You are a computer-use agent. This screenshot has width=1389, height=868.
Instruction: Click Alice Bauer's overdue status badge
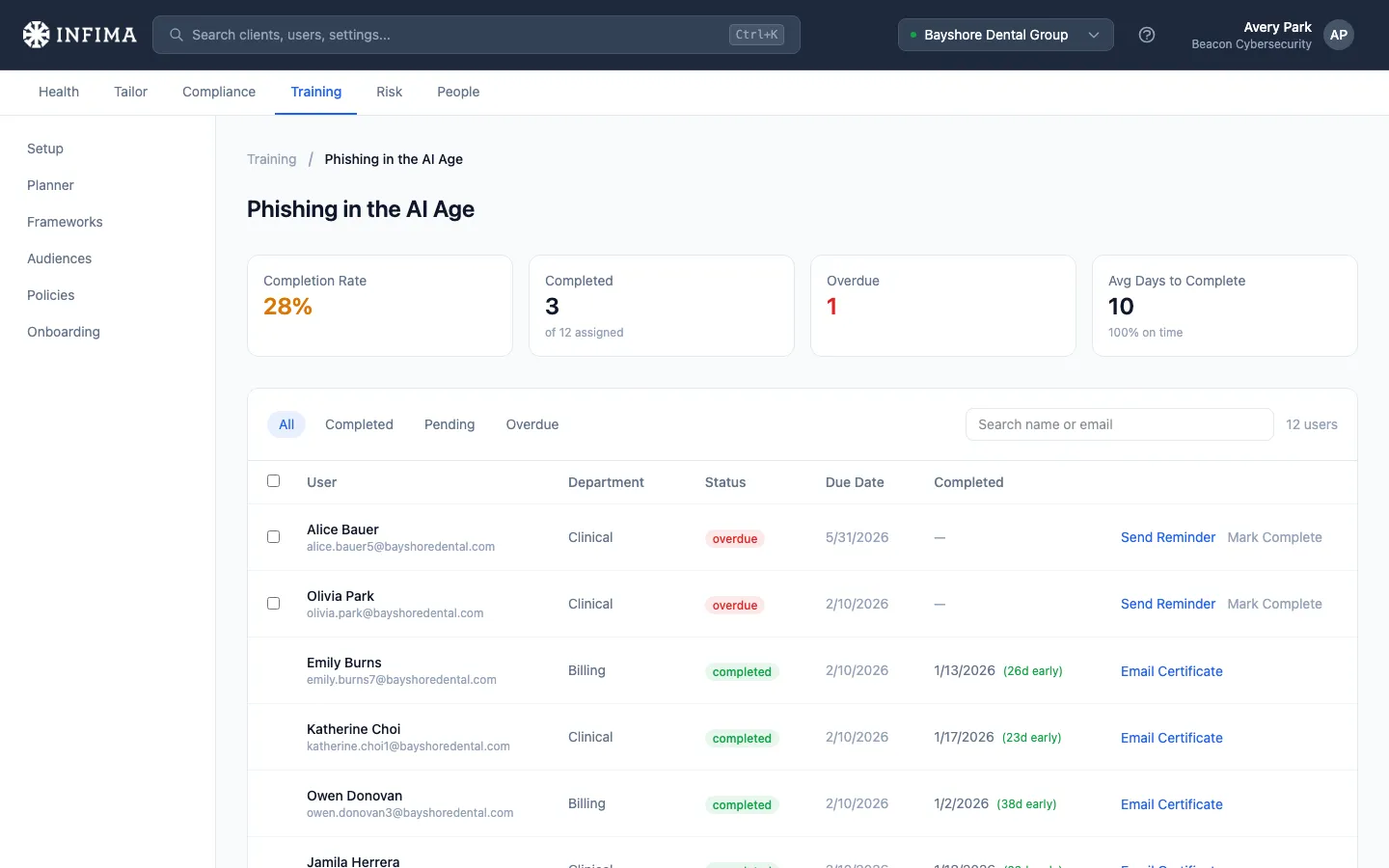pyautogui.click(x=735, y=538)
